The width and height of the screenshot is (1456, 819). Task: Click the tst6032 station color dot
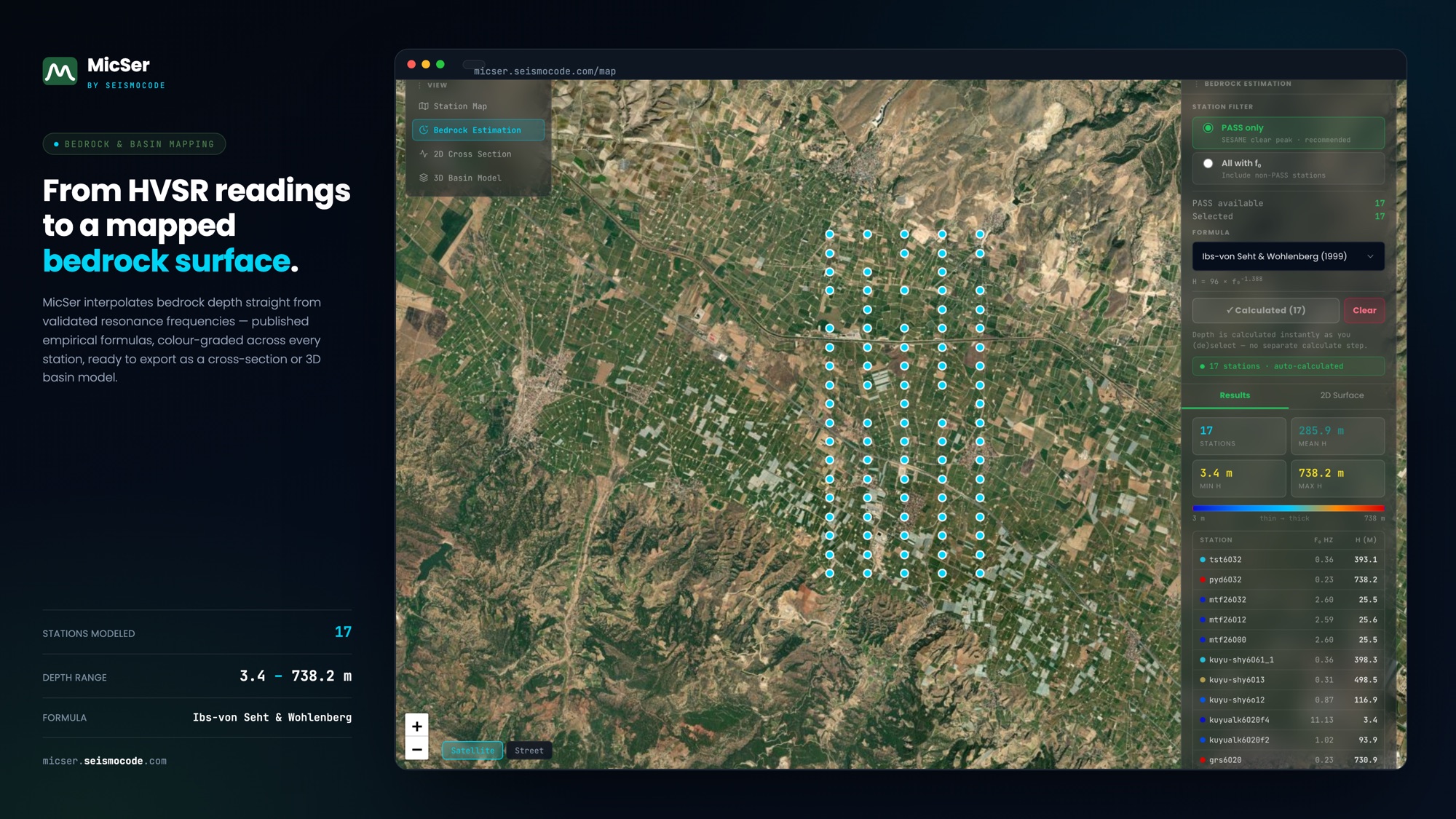coord(1203,560)
